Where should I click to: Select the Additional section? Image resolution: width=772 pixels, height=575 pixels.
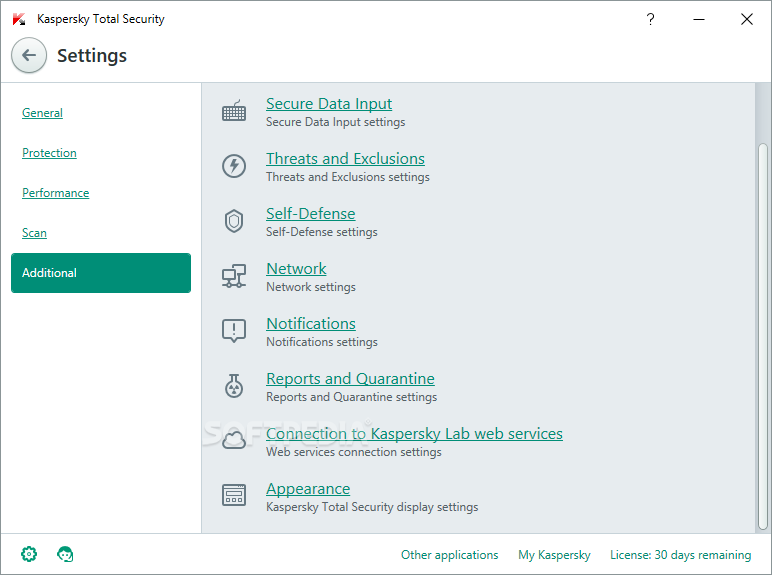(101, 273)
